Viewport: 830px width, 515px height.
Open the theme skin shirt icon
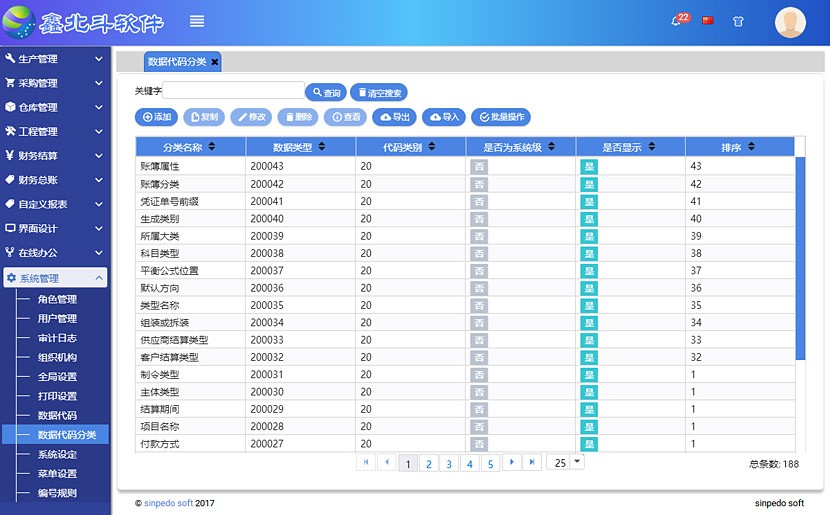click(738, 21)
